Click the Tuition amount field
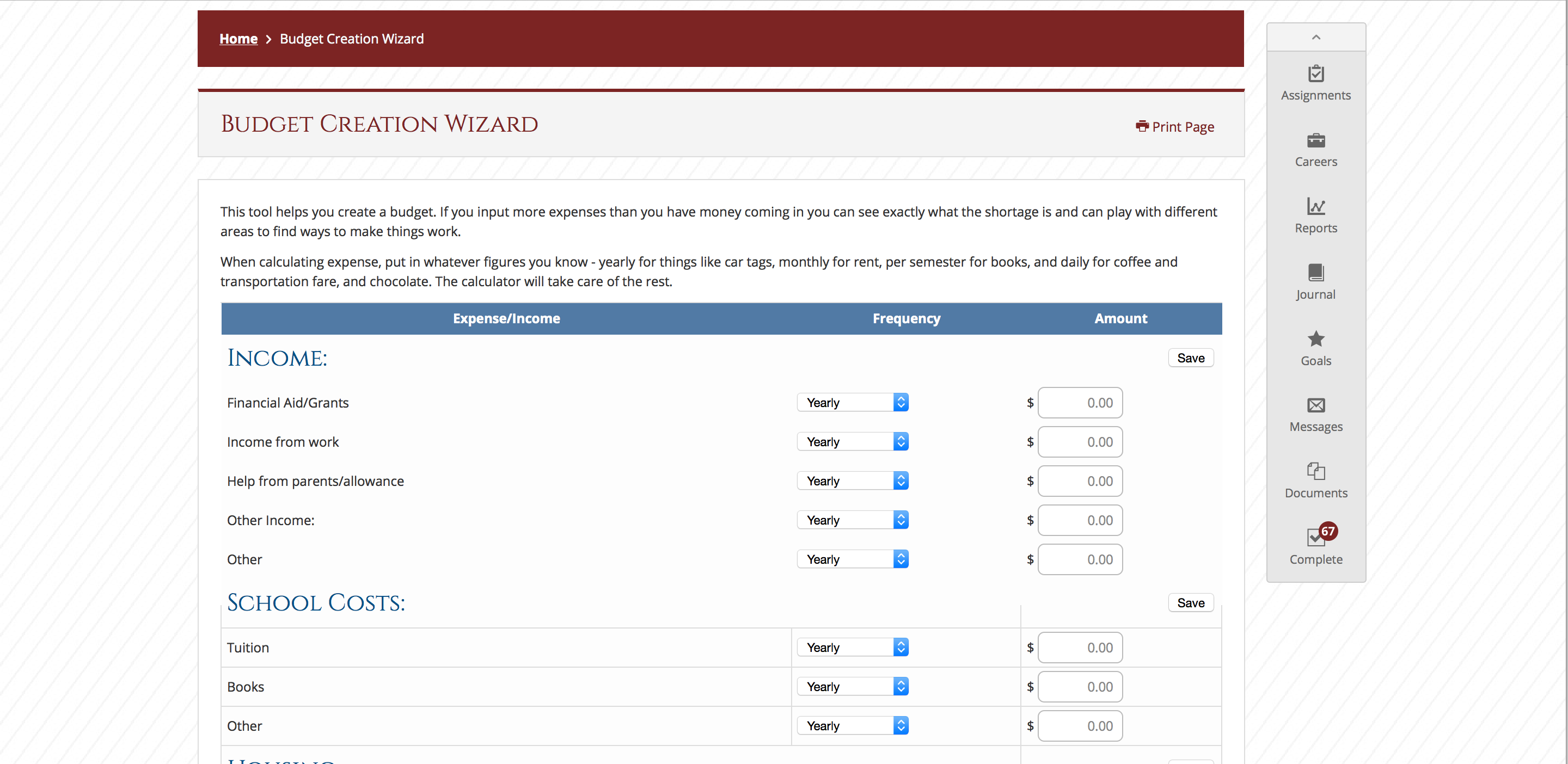The image size is (1568, 764). click(x=1080, y=647)
